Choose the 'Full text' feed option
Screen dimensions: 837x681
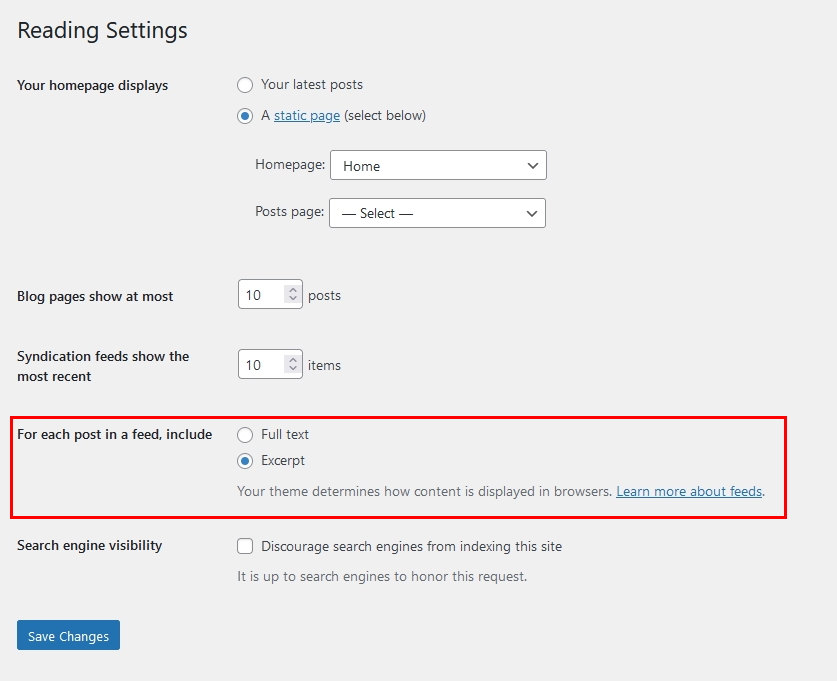click(x=245, y=435)
